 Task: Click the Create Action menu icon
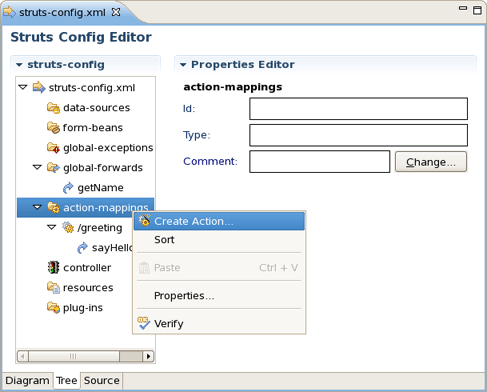(x=144, y=221)
